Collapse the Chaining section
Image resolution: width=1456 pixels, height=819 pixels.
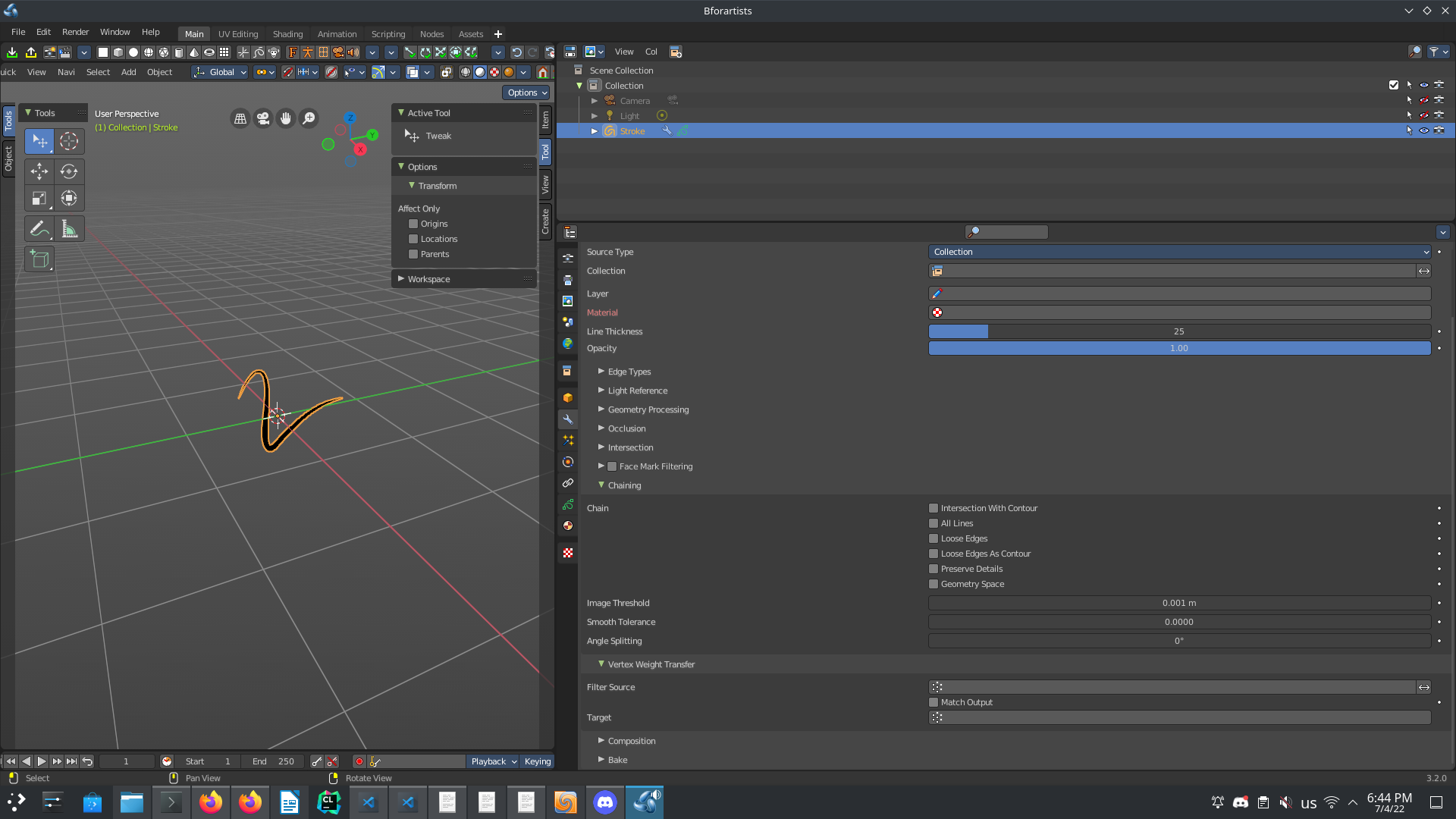[623, 485]
